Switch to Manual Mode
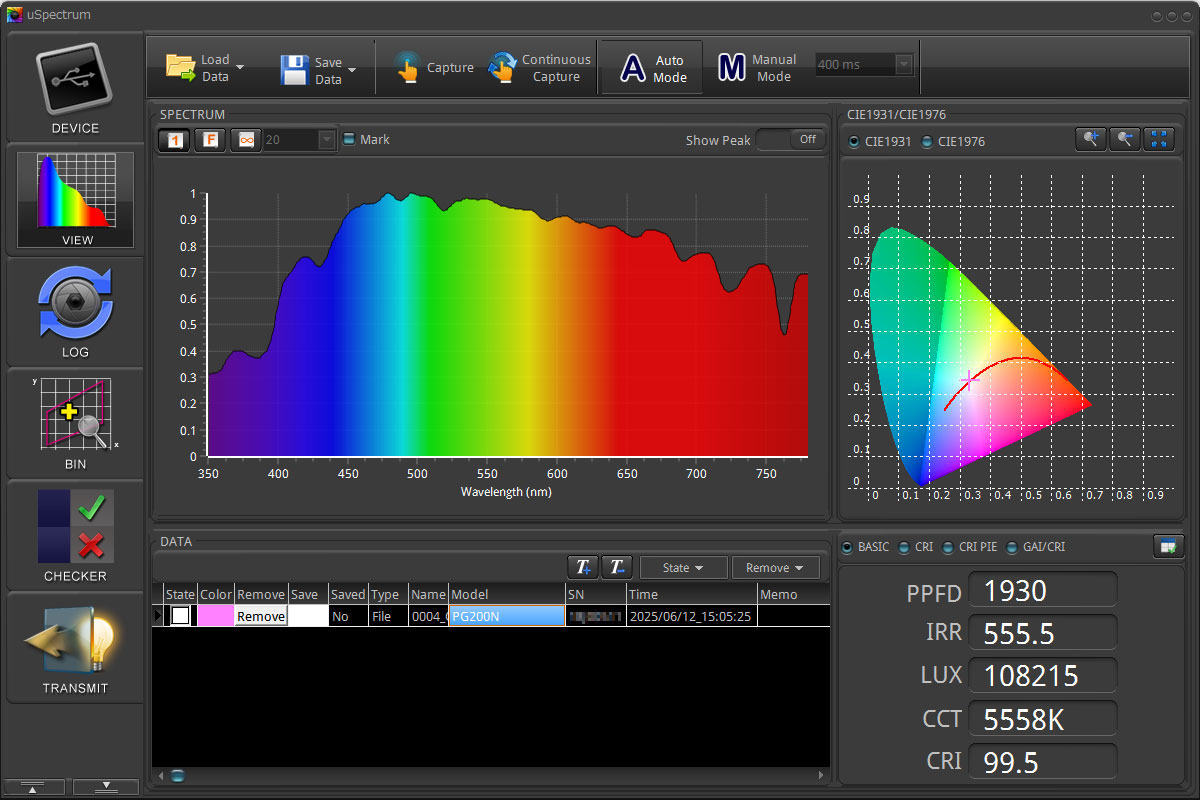This screenshot has height=800, width=1200. click(758, 67)
